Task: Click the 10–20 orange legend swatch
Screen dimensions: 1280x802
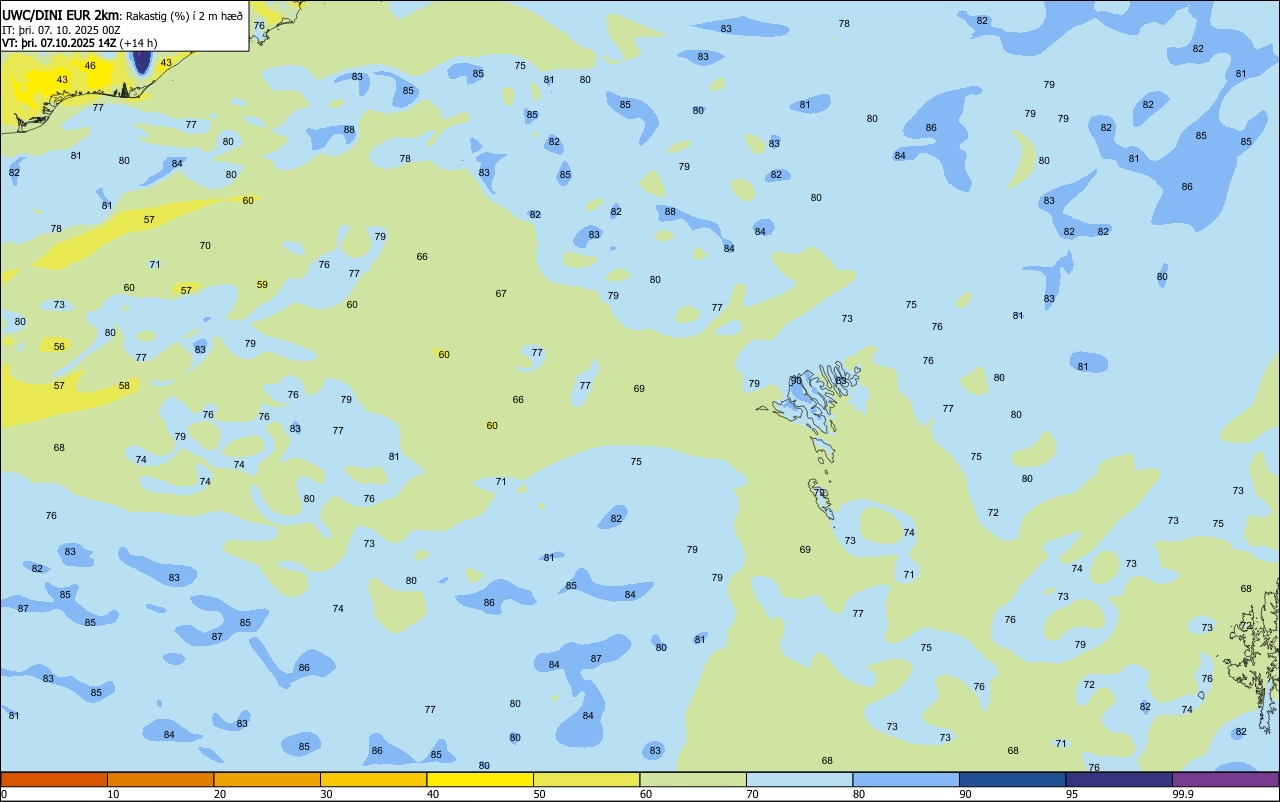Action: pos(160,779)
